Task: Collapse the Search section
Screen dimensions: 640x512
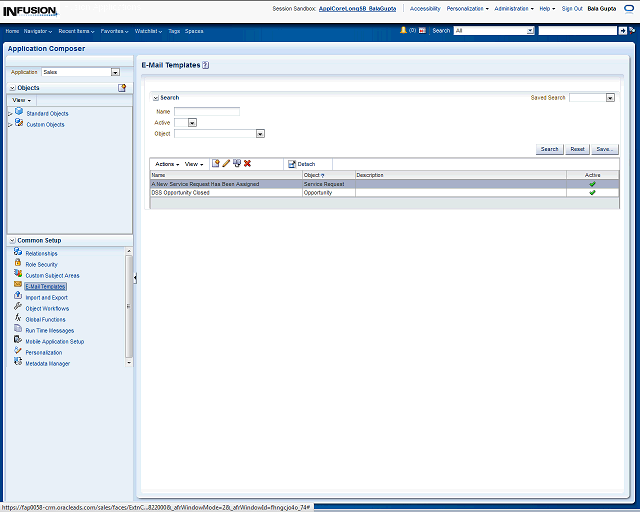Action: click(155, 98)
